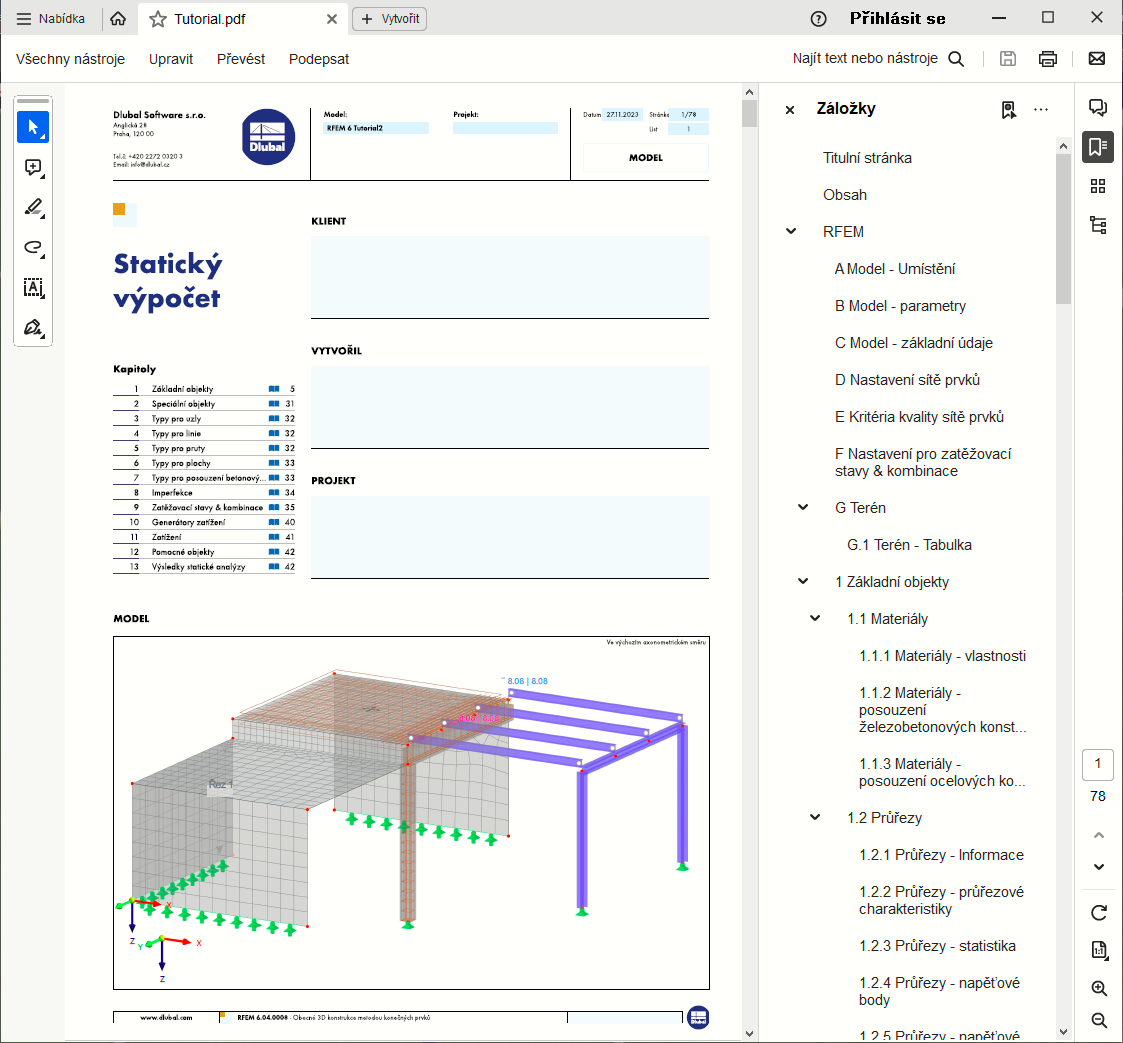Open the Nabídka menu
Screen dimensions: 1123x1043
(x=51, y=19)
